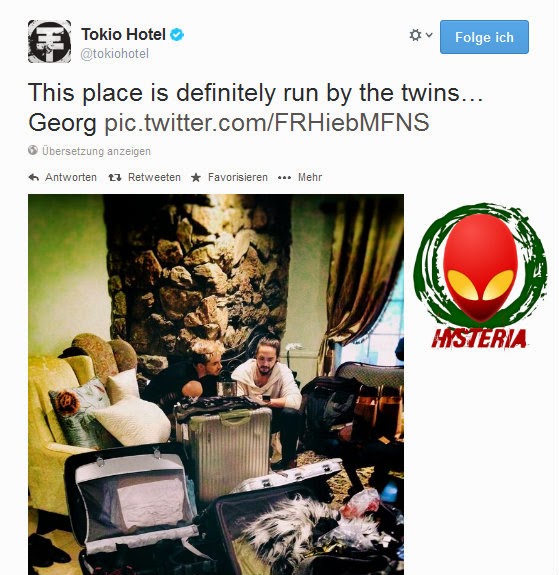Click the Retweeten text label
The width and height of the screenshot is (559, 575).
tap(154, 177)
